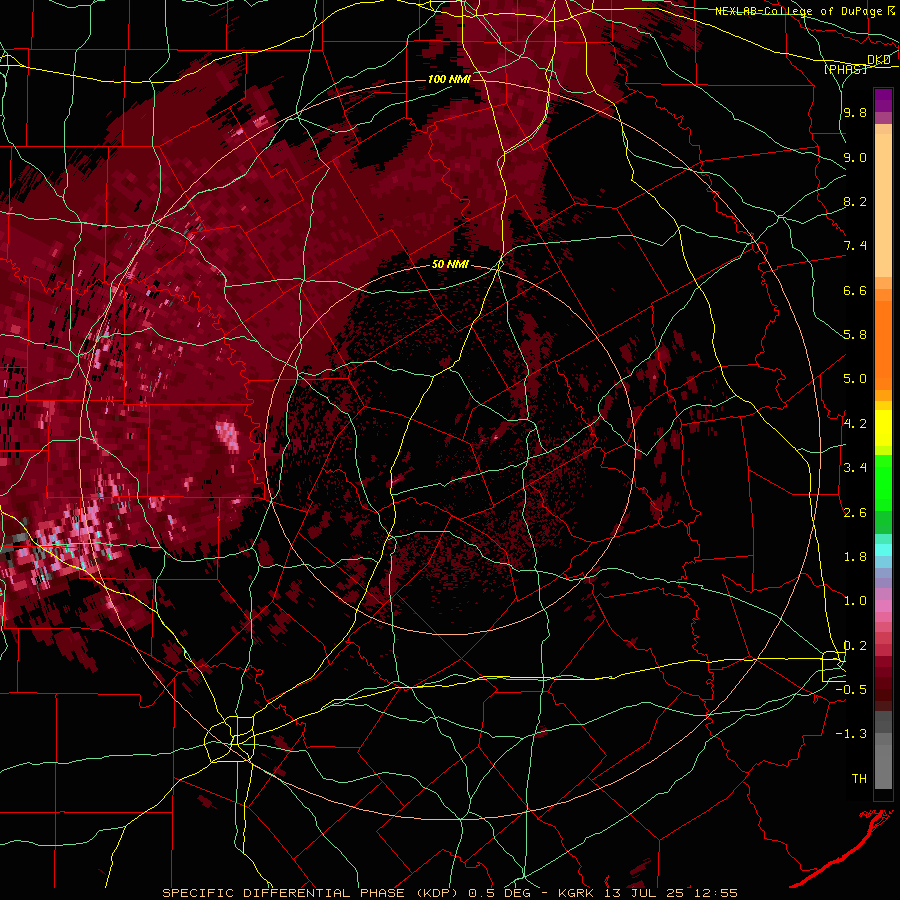Select the yellow band near 4.2
Screen dimensions: 900x900
click(x=883, y=428)
